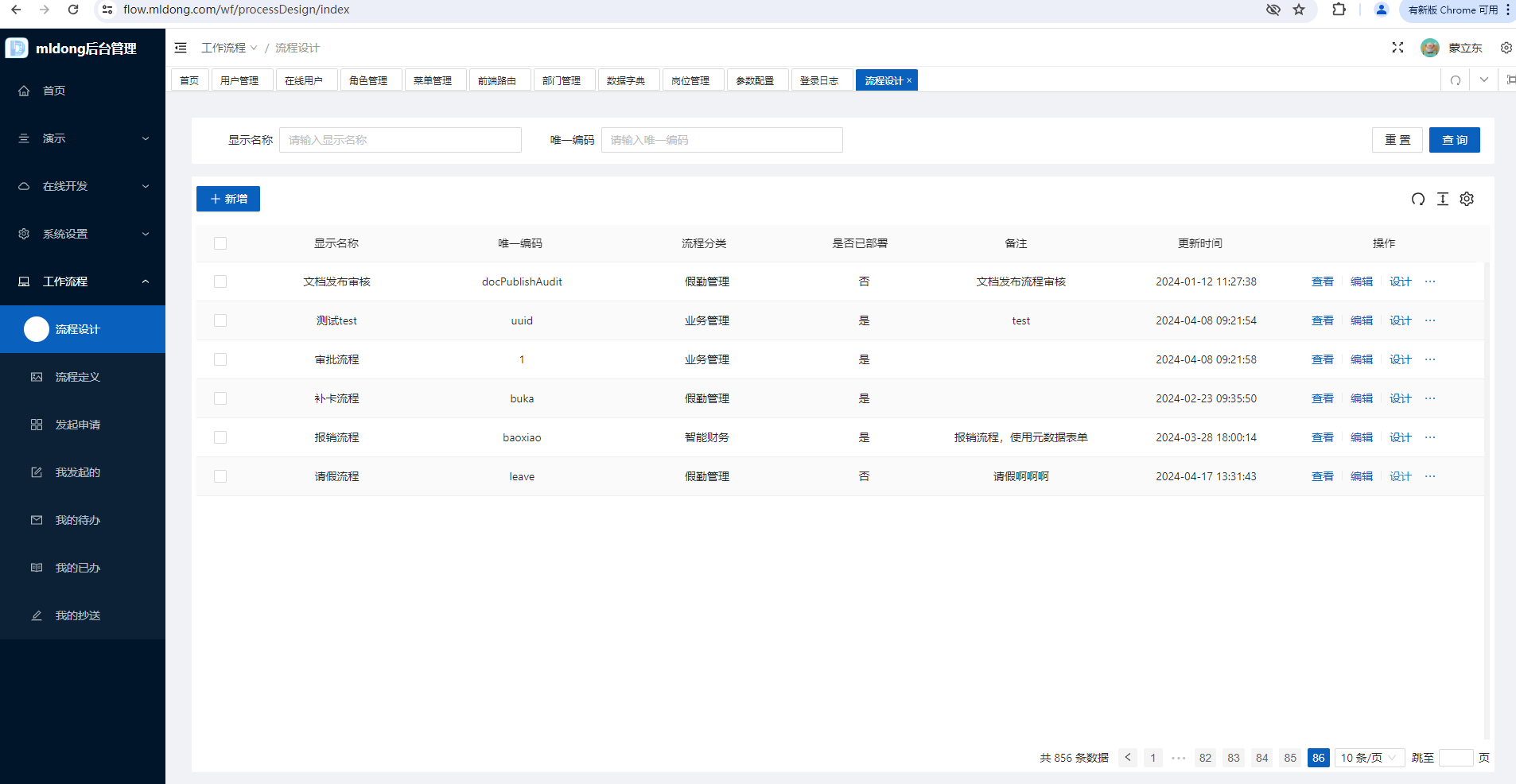Expand the 在线开发 sidebar menu
The image size is (1516, 784).
83,186
